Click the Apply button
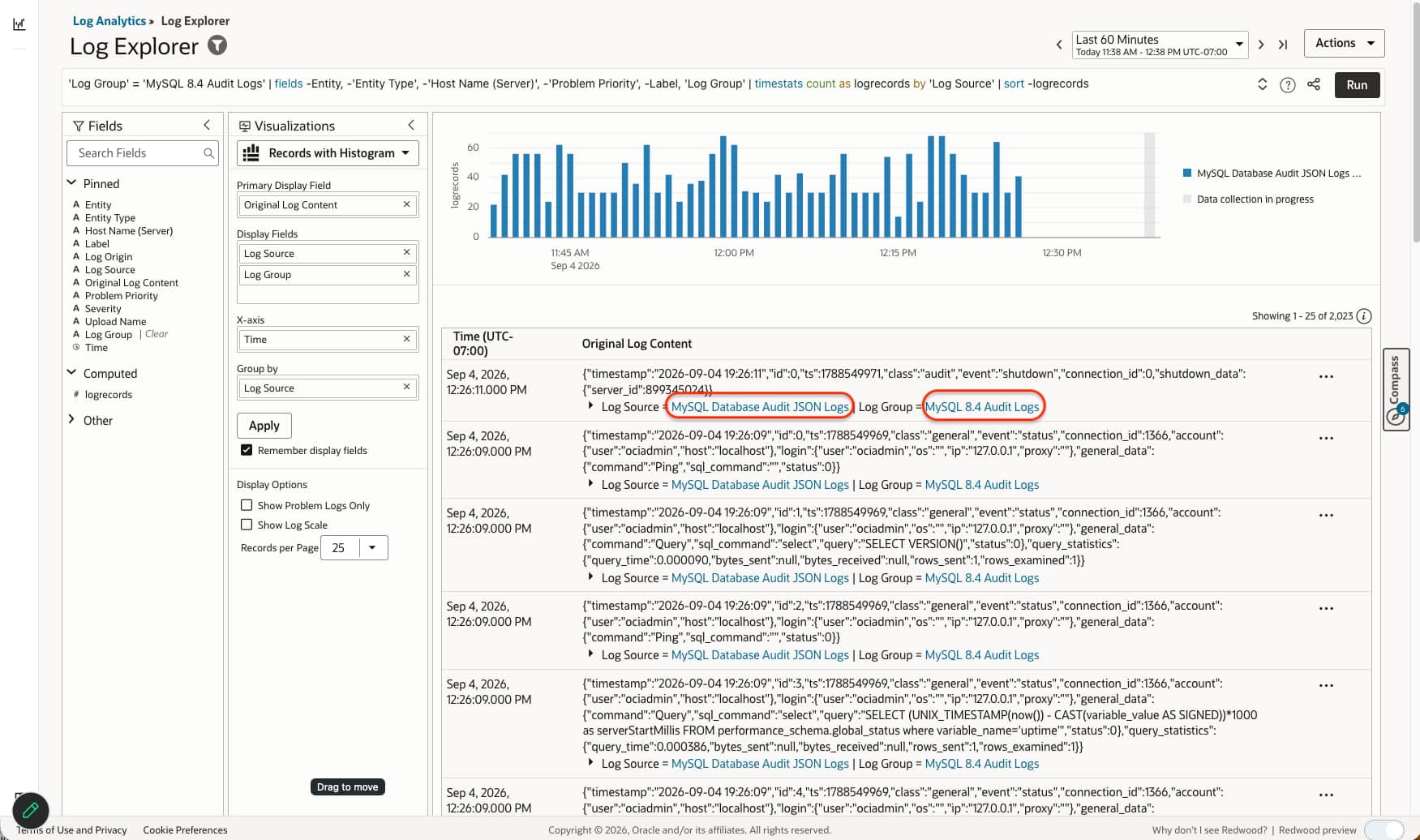This screenshot has height=840, width=1420. tap(264, 426)
